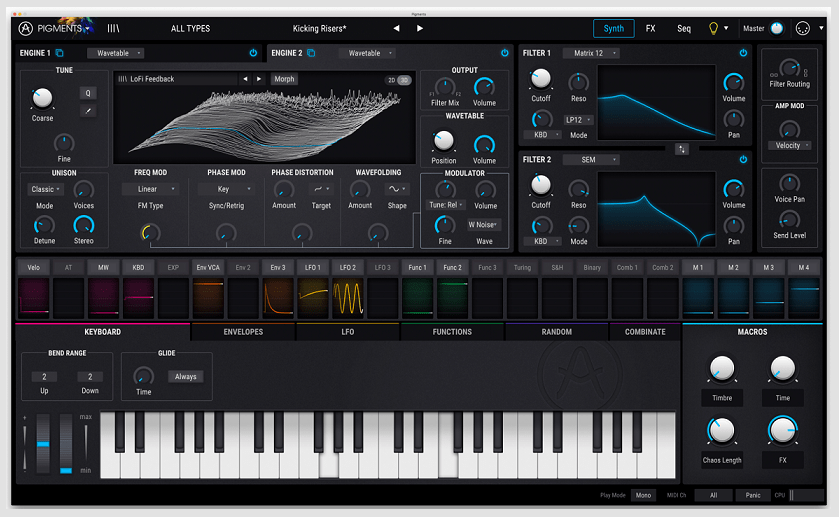Select next wavetable arrow beside LoFi Feedback
The height and width of the screenshot is (517, 839).
(x=259, y=79)
